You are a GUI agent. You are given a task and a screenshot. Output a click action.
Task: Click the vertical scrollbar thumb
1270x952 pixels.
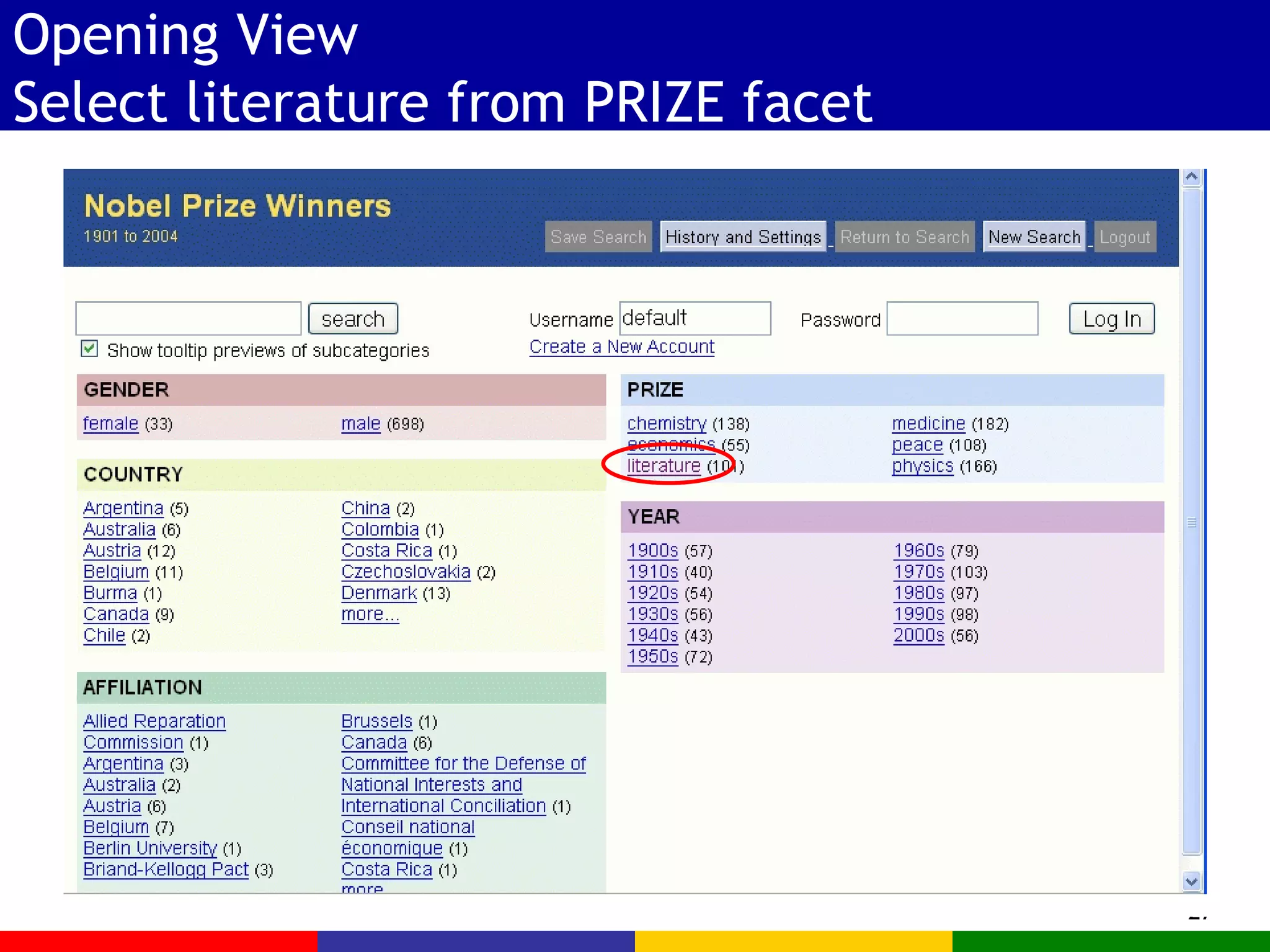pos(1191,522)
